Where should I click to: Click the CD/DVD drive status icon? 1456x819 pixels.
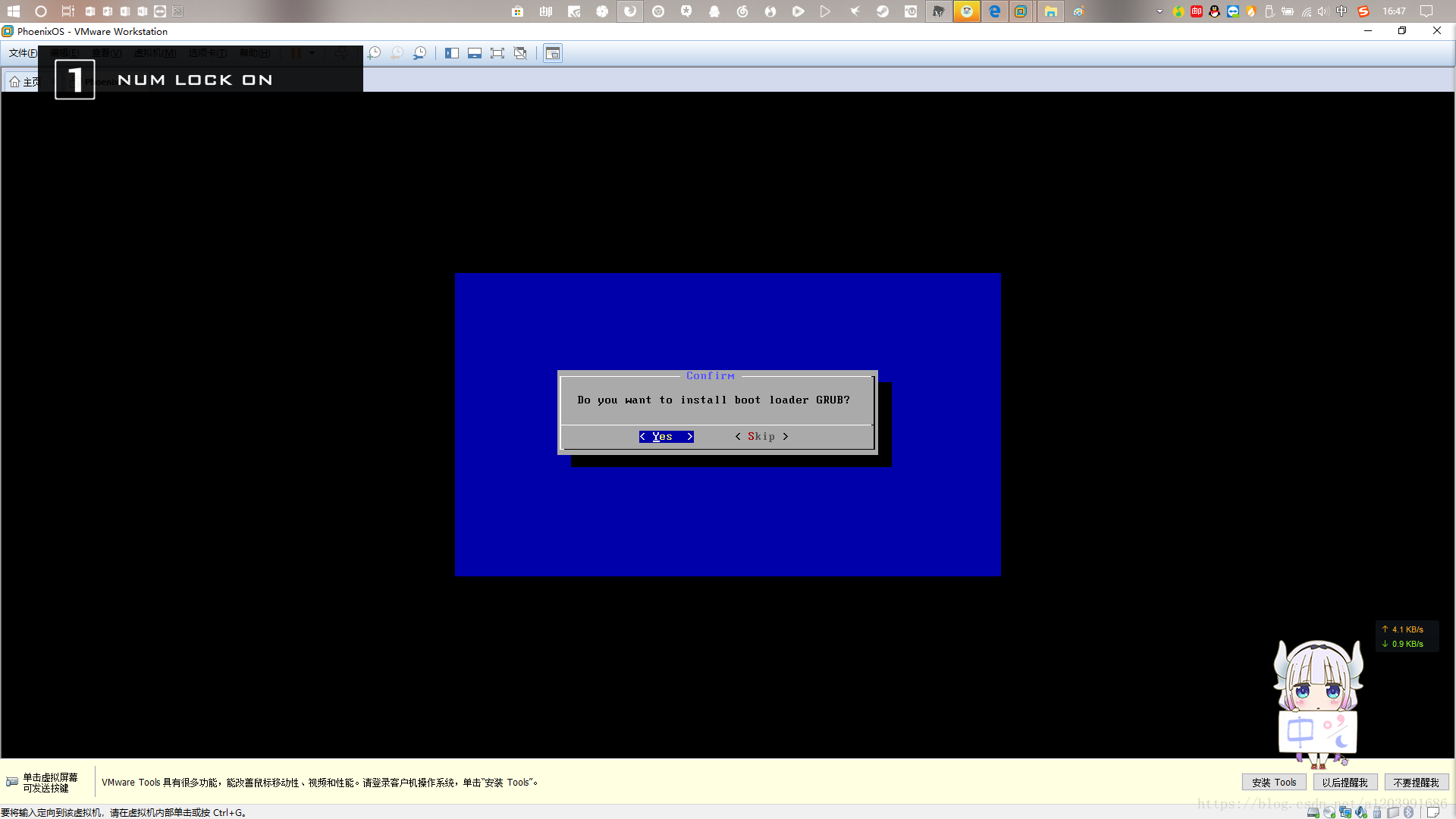coord(1329,812)
